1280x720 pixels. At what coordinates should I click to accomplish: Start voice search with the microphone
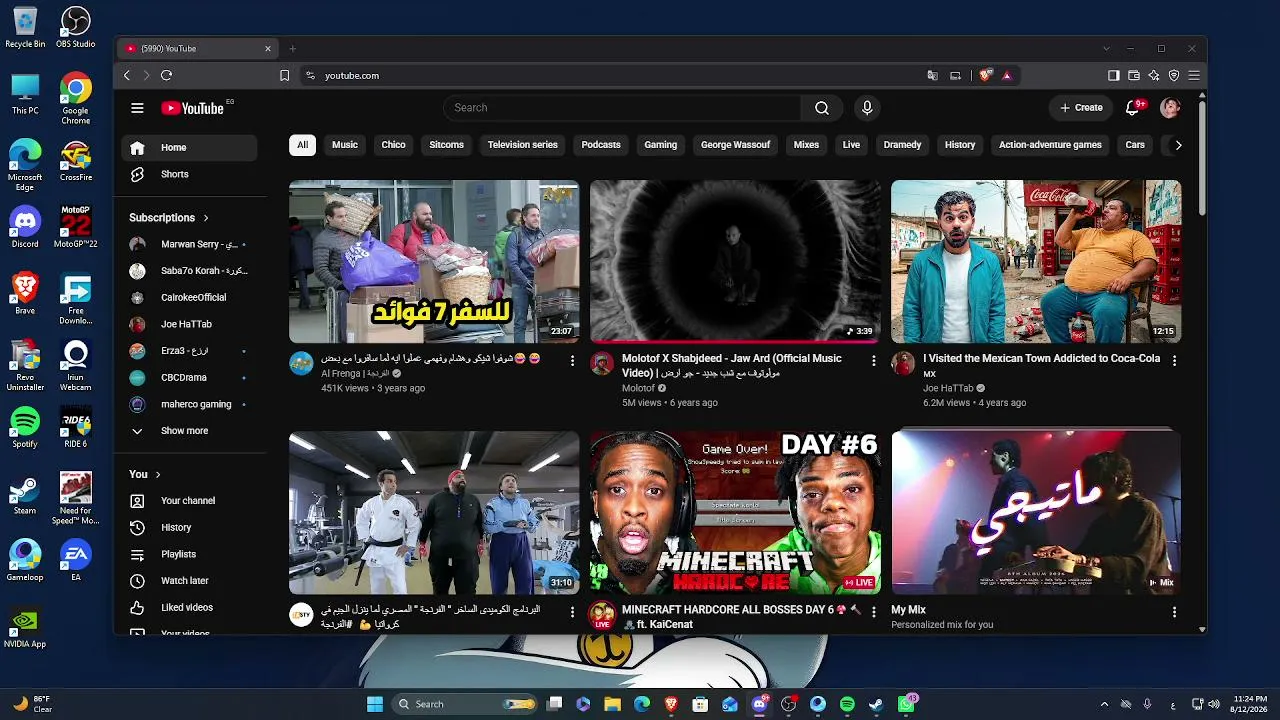point(867,108)
